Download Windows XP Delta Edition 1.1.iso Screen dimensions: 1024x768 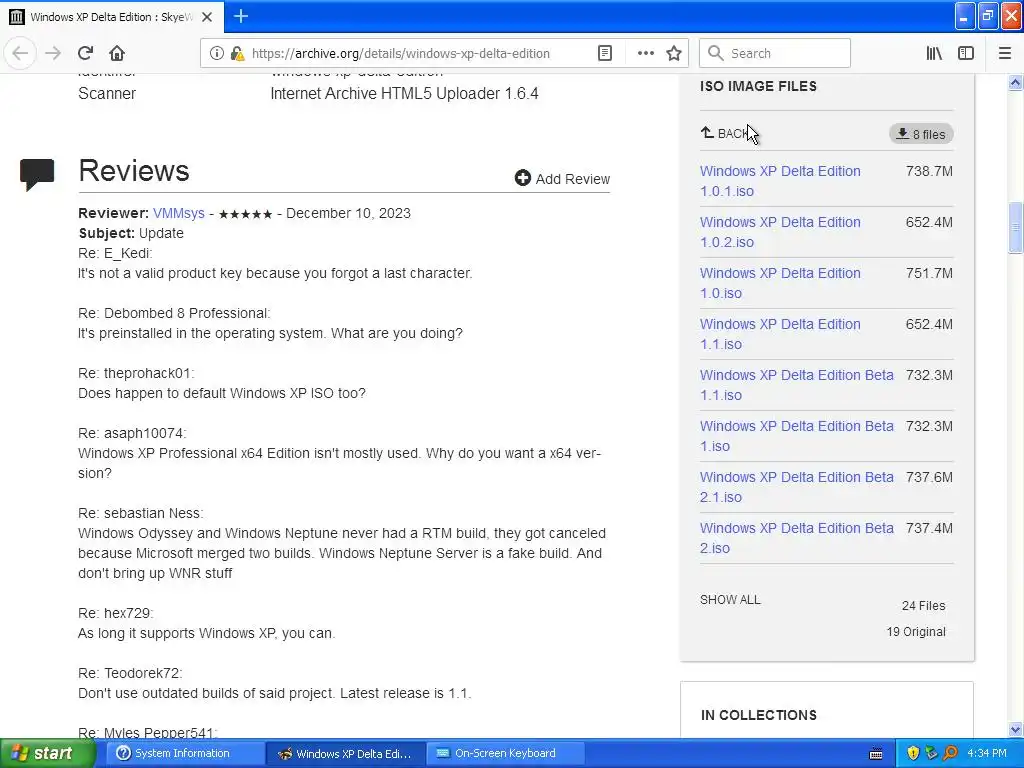pos(780,334)
